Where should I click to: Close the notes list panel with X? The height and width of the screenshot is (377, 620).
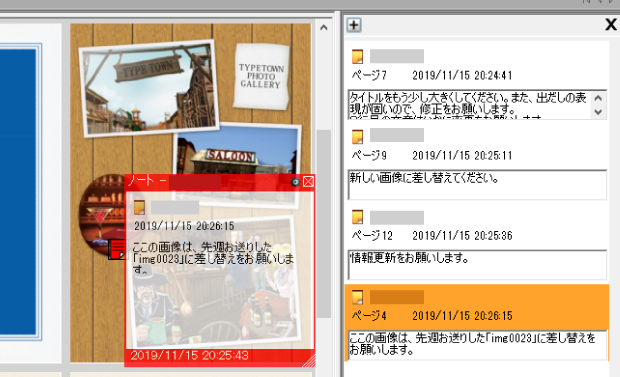coord(611,25)
